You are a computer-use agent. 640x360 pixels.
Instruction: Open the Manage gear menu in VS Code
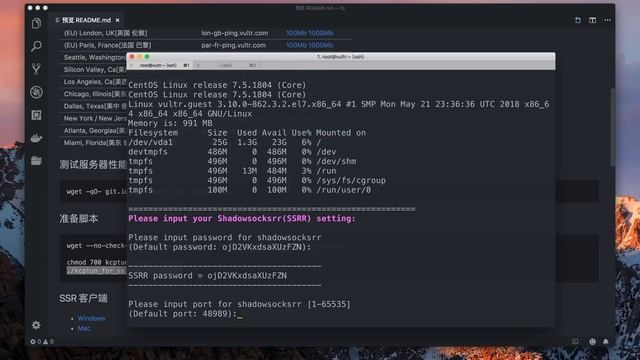(36, 325)
